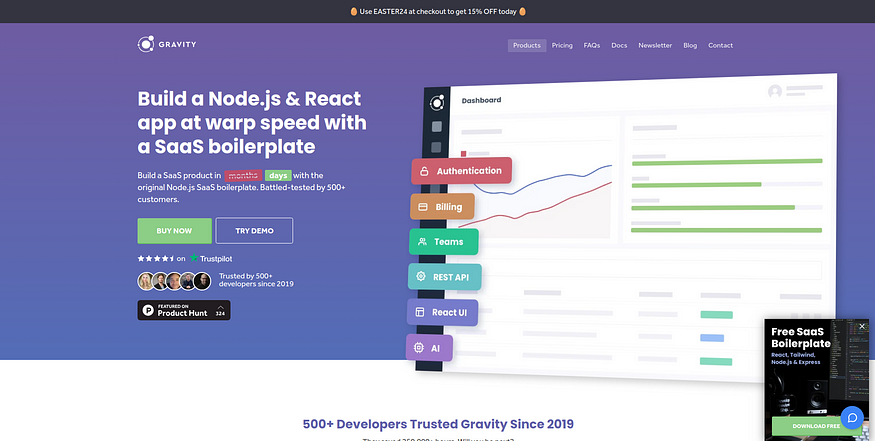Click the TRY DEMO button

pyautogui.click(x=254, y=231)
